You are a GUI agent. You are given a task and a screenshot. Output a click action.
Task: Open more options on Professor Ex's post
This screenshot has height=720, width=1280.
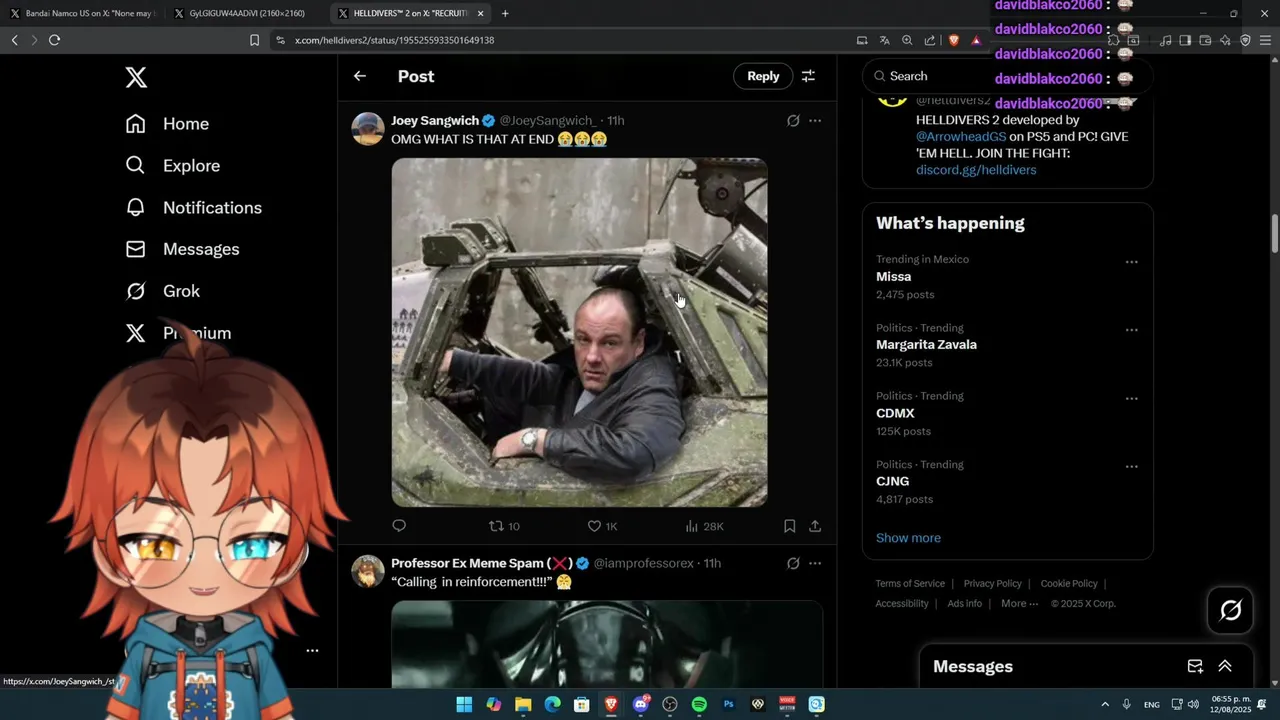[x=815, y=563]
